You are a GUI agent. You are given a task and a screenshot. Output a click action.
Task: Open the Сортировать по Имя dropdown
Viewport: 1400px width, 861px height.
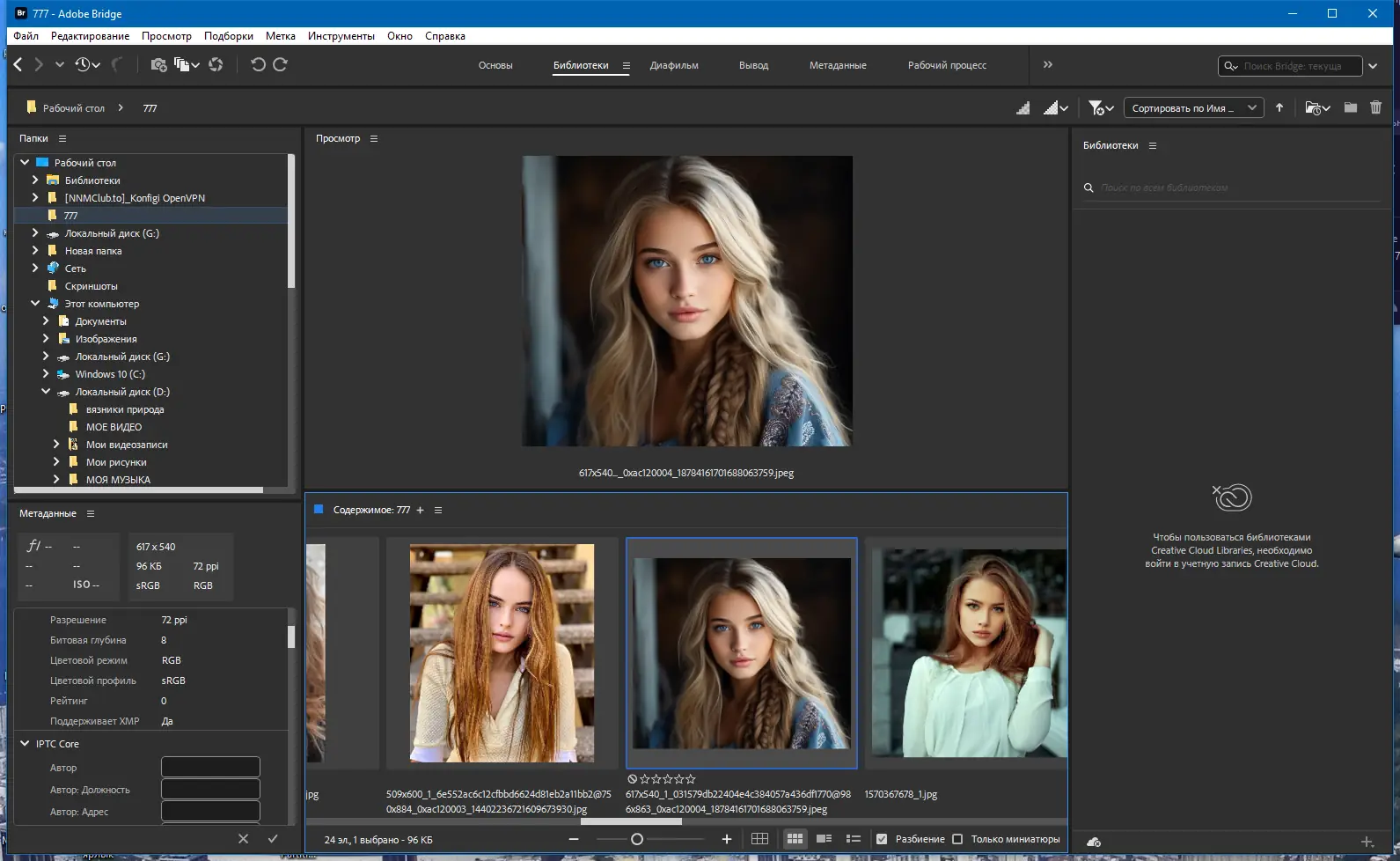click(1195, 107)
